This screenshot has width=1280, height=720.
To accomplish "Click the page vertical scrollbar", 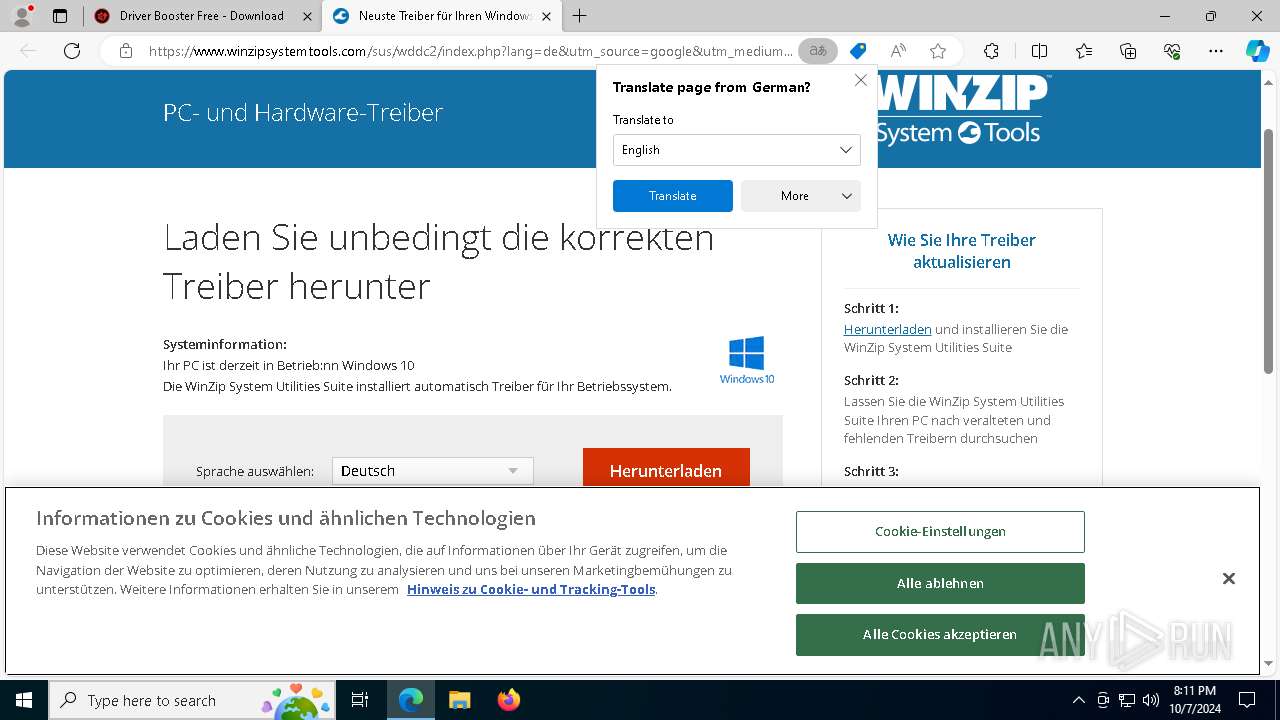I will point(1269,250).
